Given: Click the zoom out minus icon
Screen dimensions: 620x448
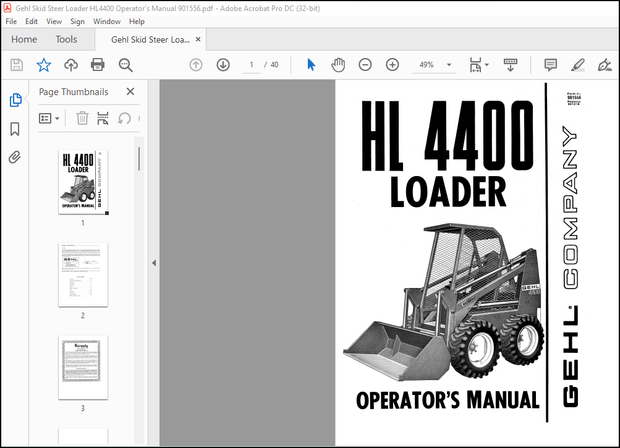Looking at the screenshot, I should tap(365, 65).
